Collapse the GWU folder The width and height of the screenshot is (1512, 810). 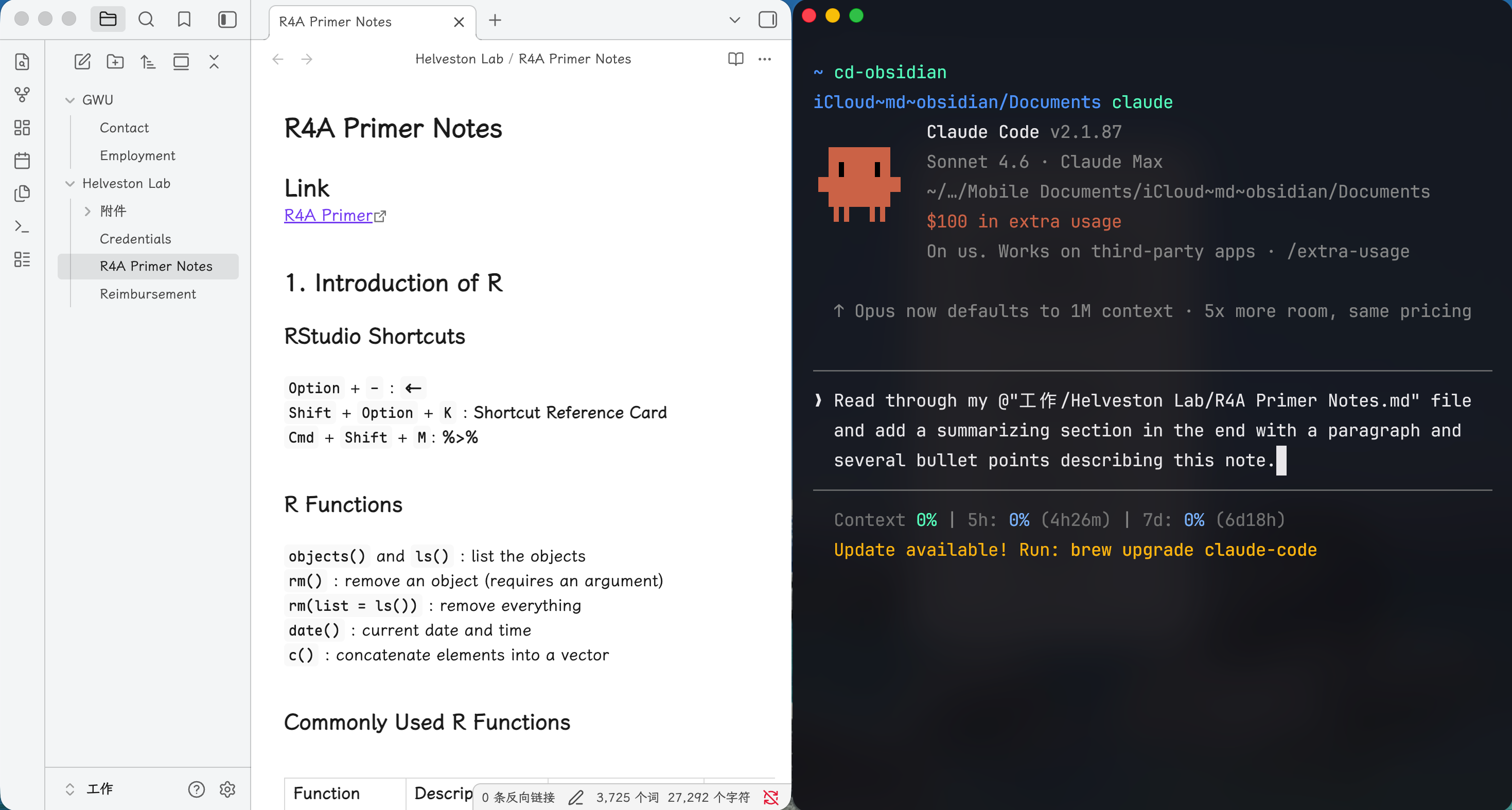70,100
